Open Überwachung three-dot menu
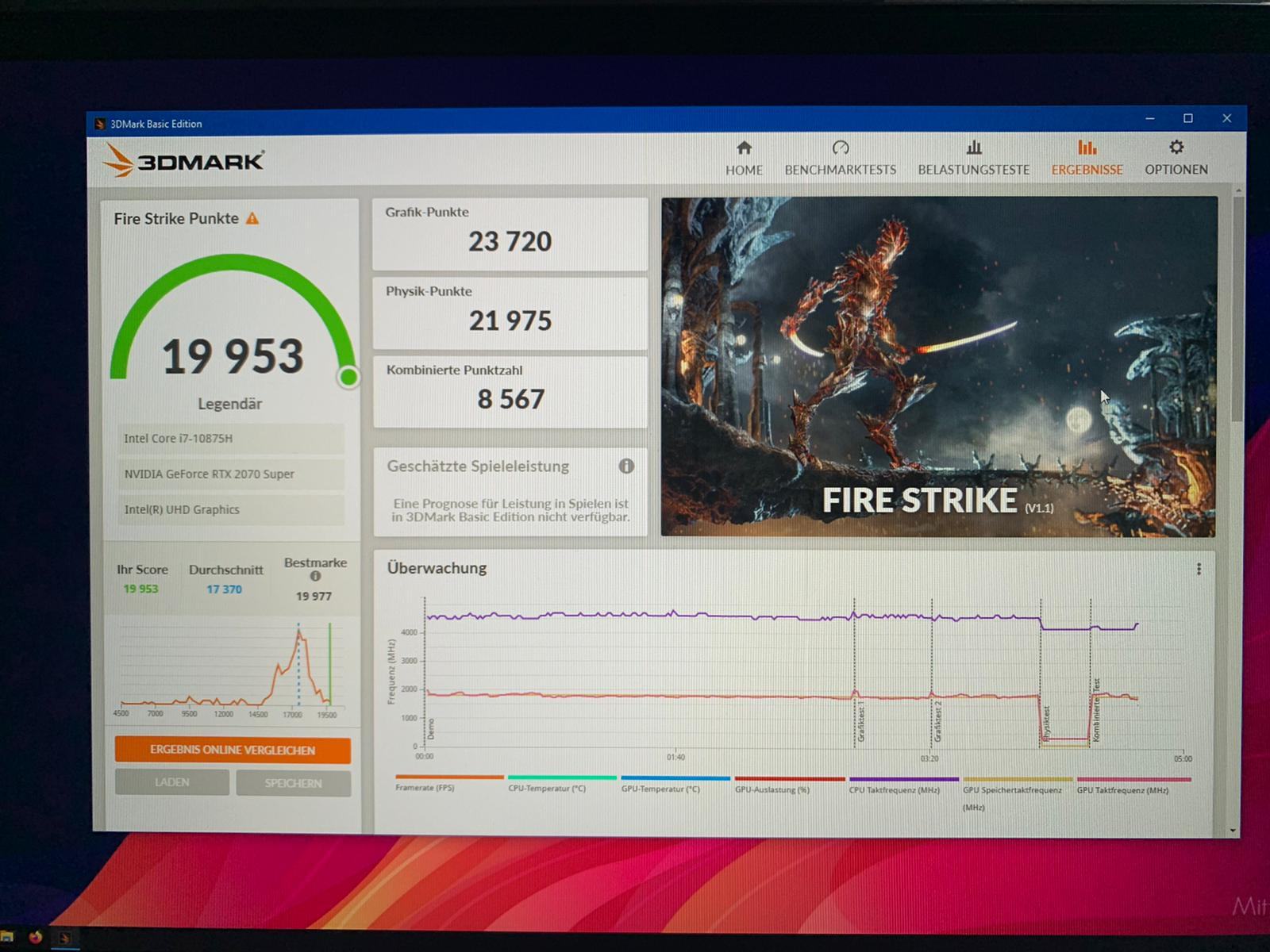The width and height of the screenshot is (1270, 952). pos(1199,569)
